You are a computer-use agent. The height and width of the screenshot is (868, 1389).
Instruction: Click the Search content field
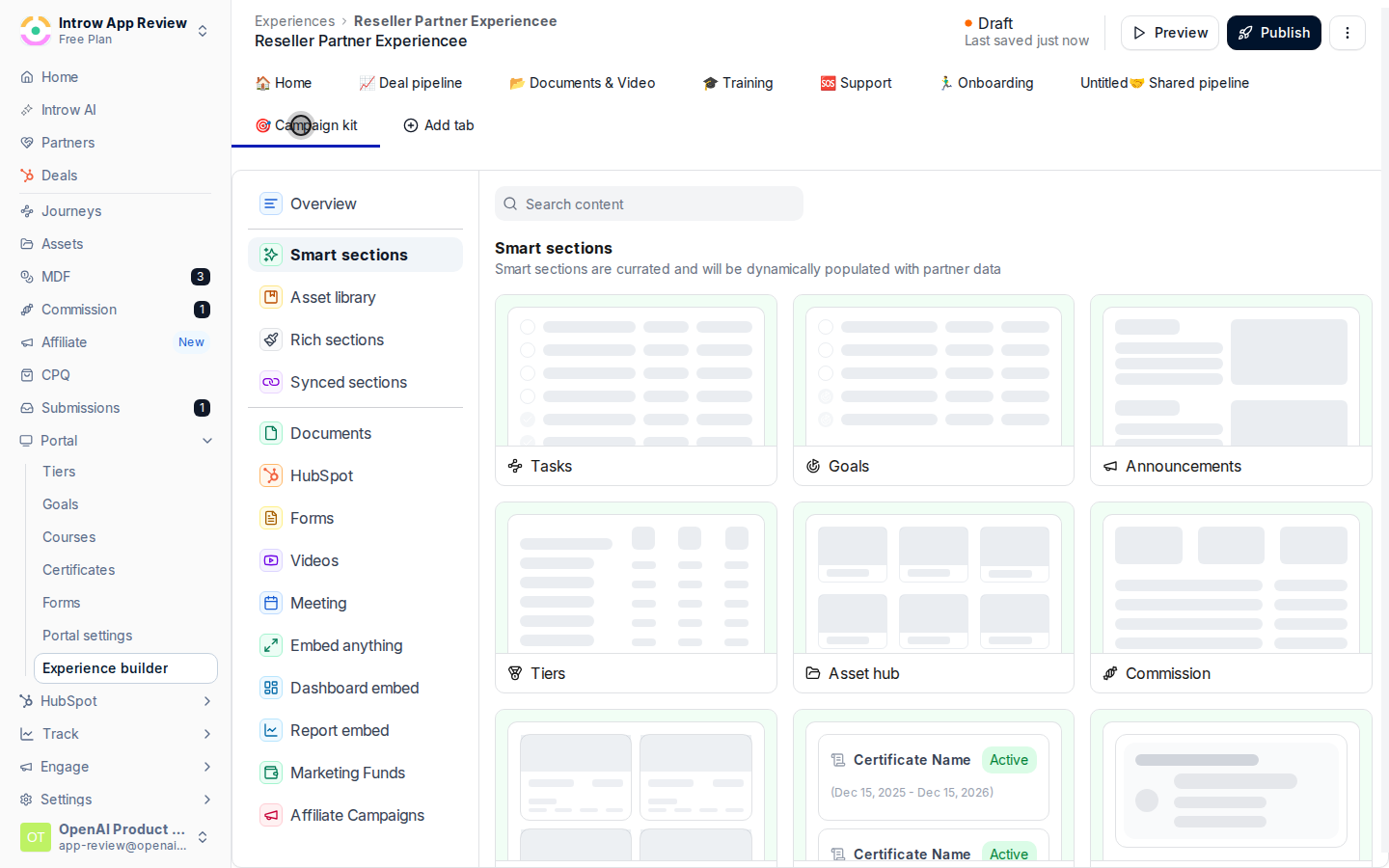click(649, 203)
